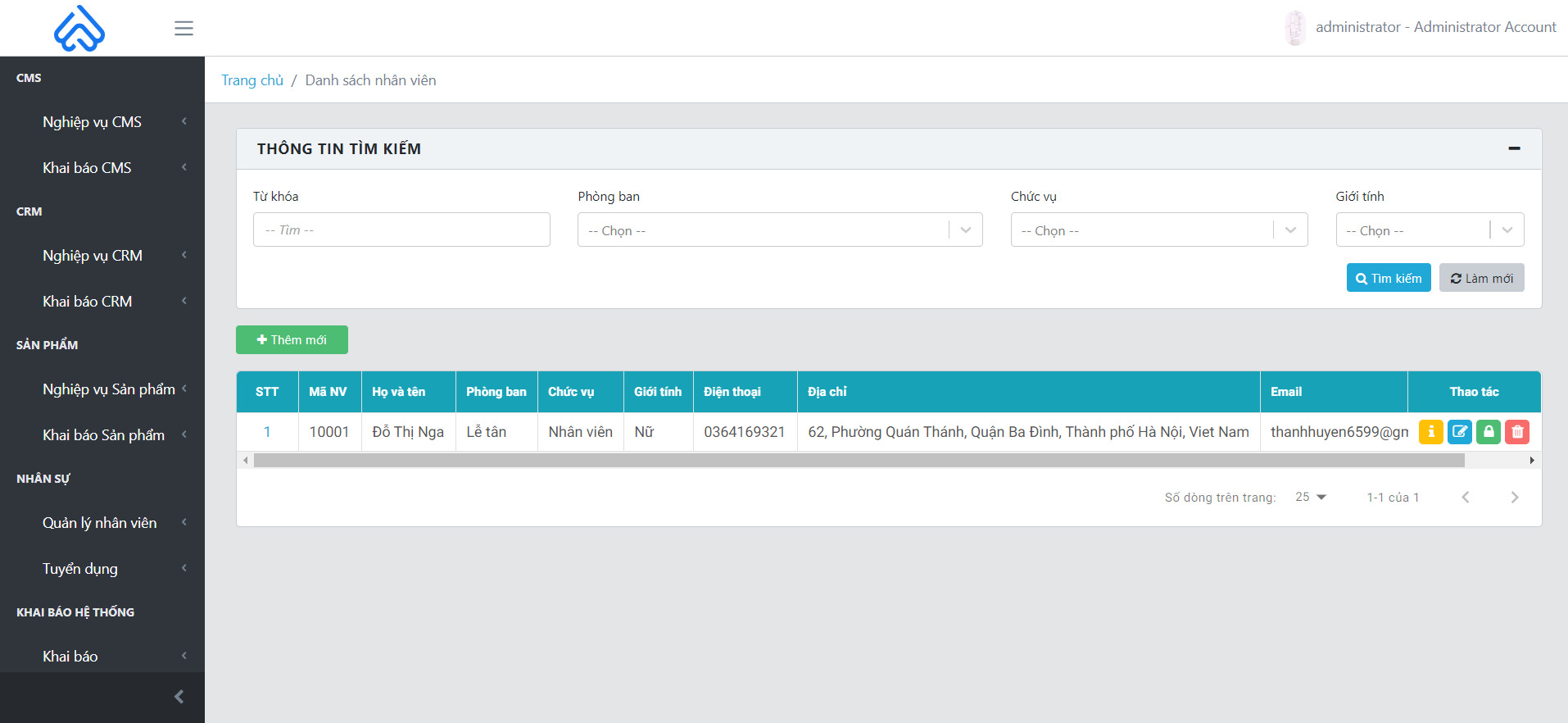Open the Chức vụ dropdown
Image resolution: width=1568 pixels, height=723 pixels.
coord(1159,230)
